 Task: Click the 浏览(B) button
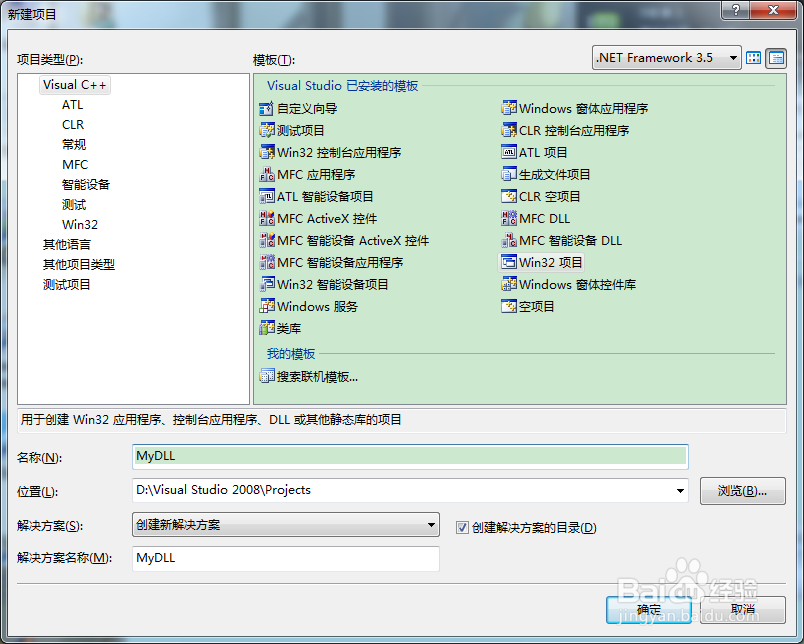(742, 491)
